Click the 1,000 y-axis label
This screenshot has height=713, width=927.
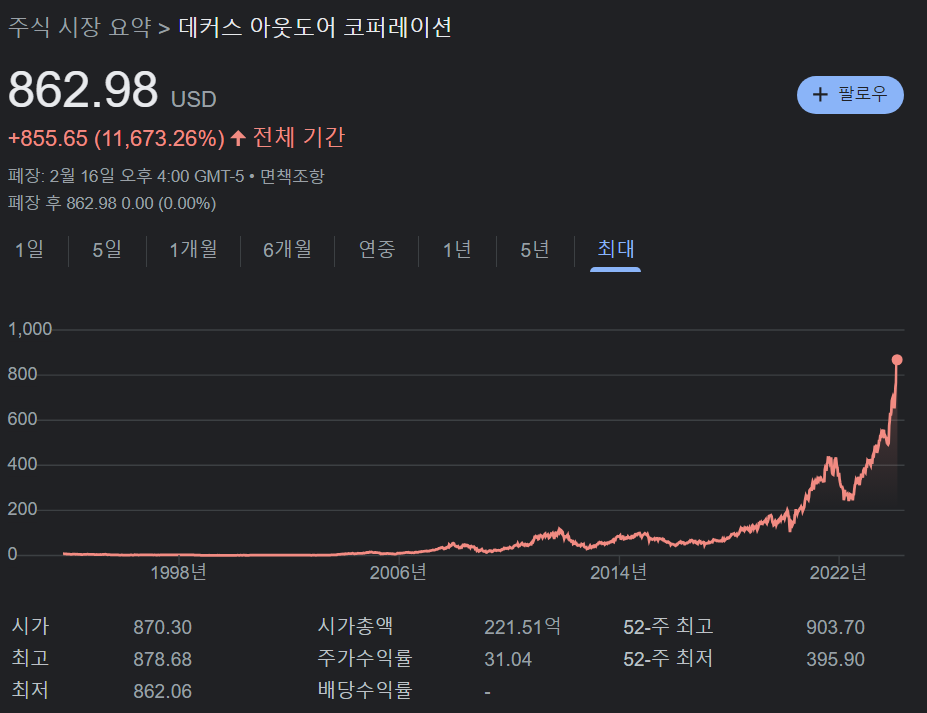(30, 329)
